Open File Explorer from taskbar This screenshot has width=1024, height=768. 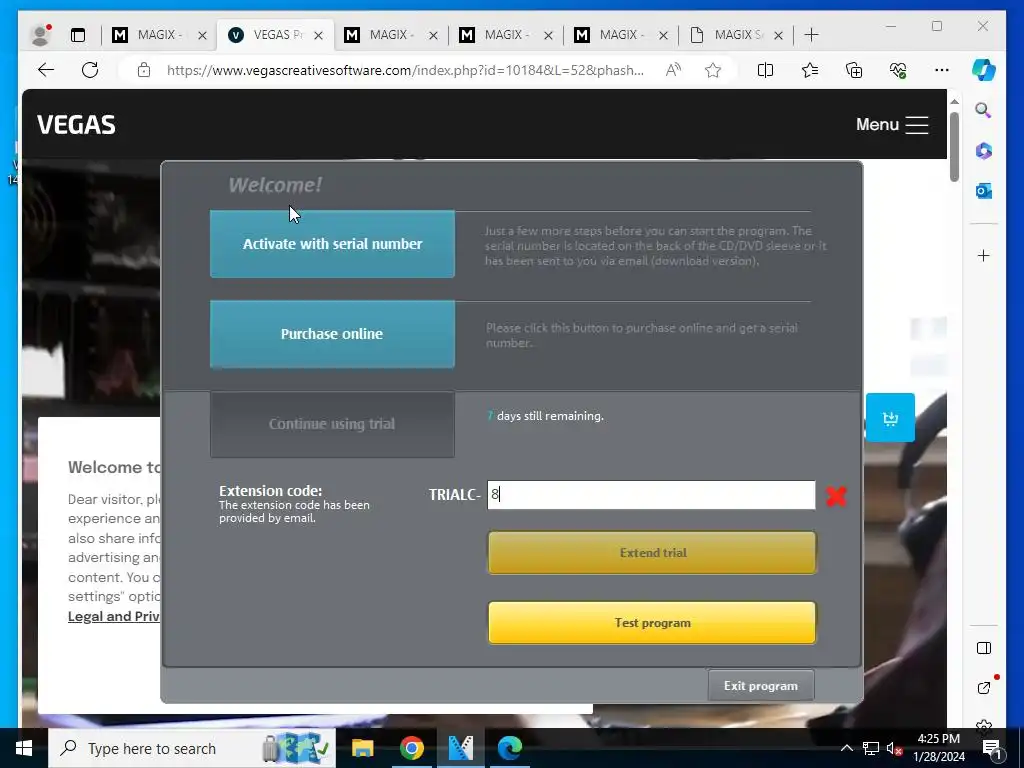[x=362, y=748]
